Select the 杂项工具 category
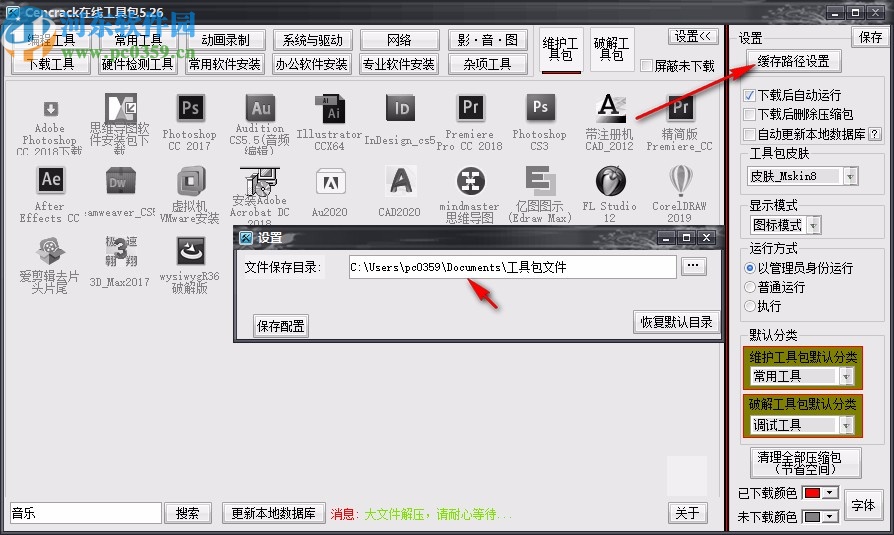Viewport: 894px width, 535px height. 487,64
